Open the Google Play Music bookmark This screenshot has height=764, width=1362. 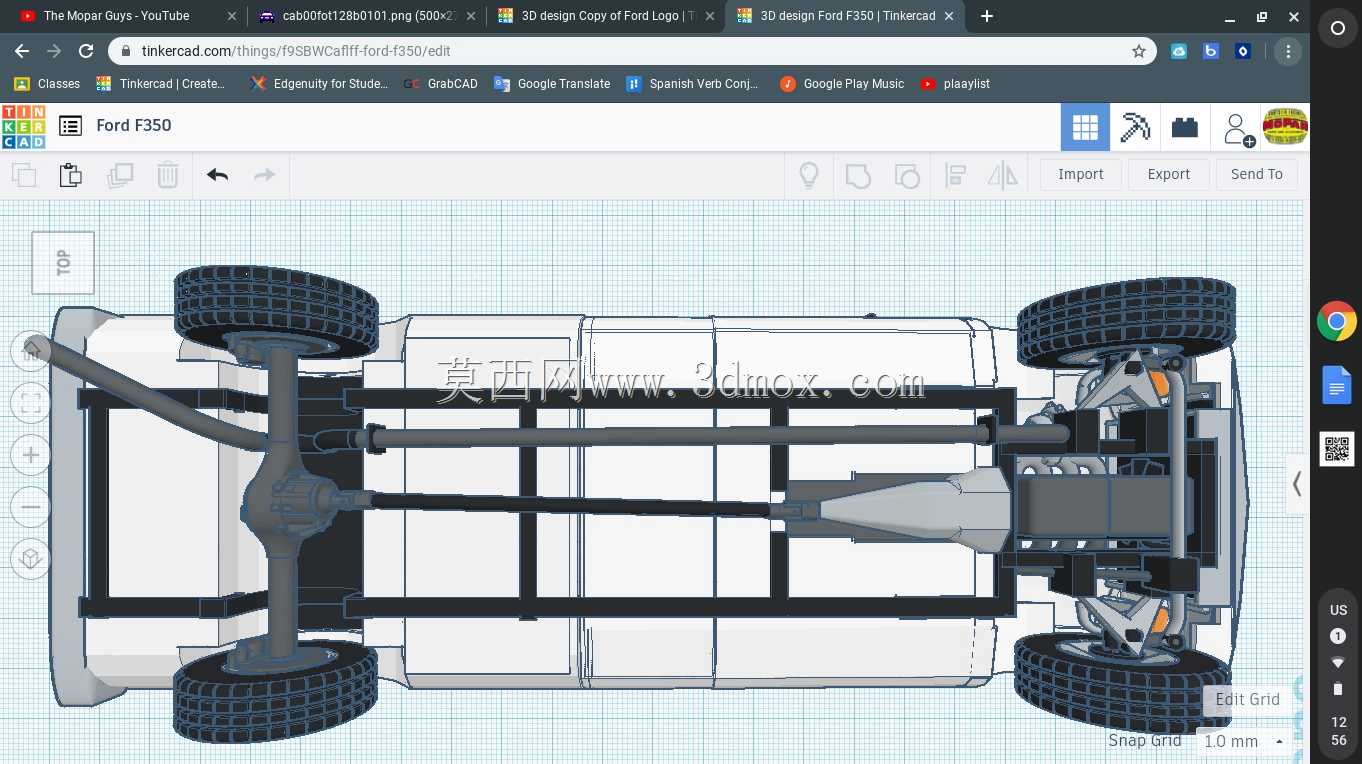(842, 84)
